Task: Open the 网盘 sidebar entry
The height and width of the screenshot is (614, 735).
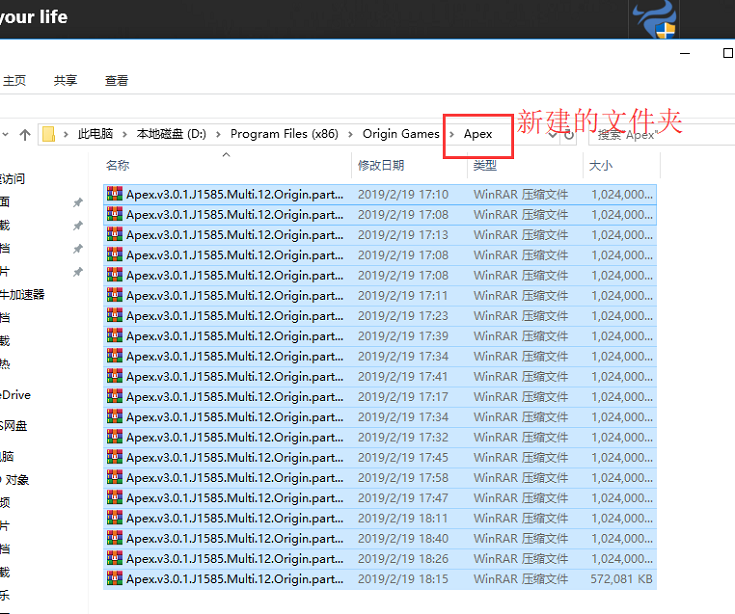Action: pos(14,426)
